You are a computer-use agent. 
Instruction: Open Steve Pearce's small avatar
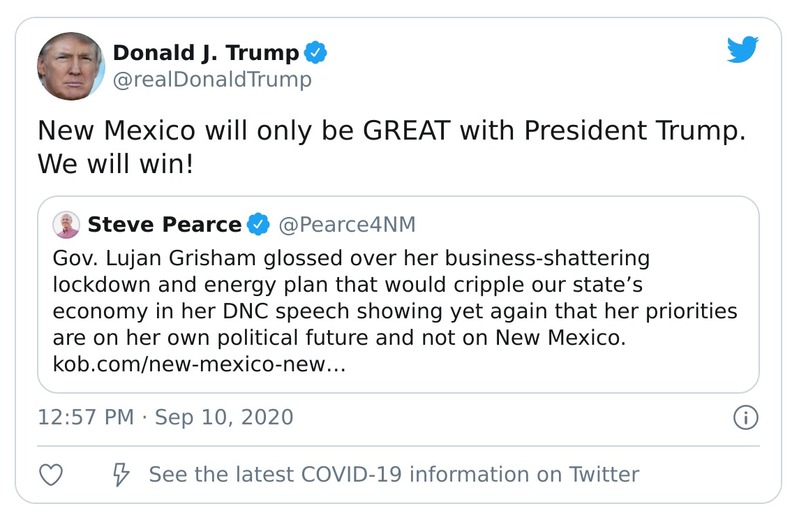67,224
